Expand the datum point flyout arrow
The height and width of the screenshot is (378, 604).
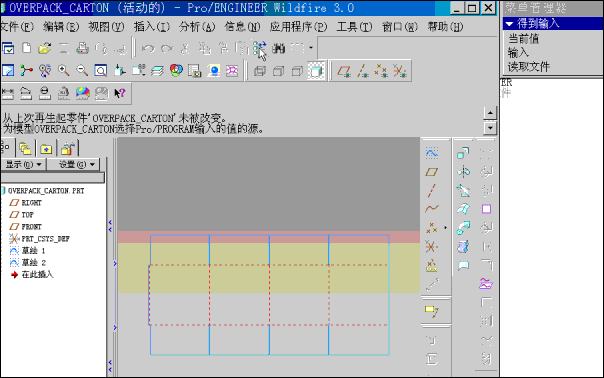pos(446,228)
